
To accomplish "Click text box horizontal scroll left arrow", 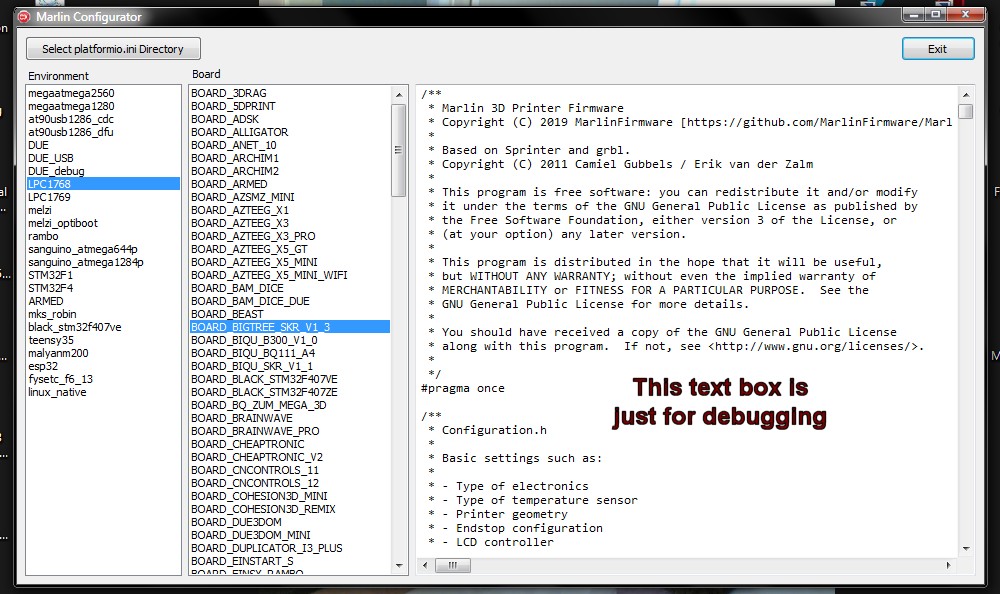I will pyautogui.click(x=425, y=565).
